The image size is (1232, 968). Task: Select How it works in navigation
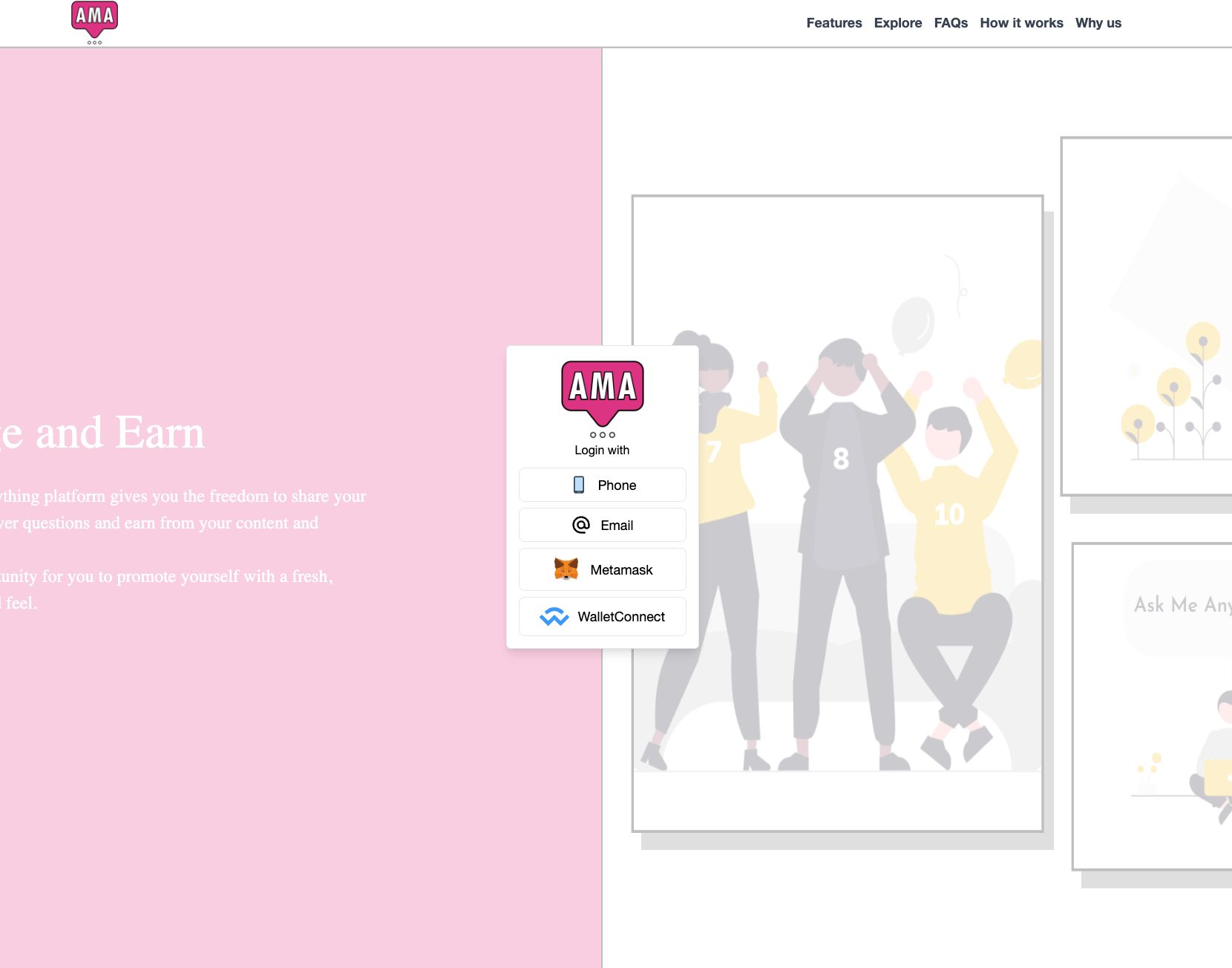tap(1021, 23)
